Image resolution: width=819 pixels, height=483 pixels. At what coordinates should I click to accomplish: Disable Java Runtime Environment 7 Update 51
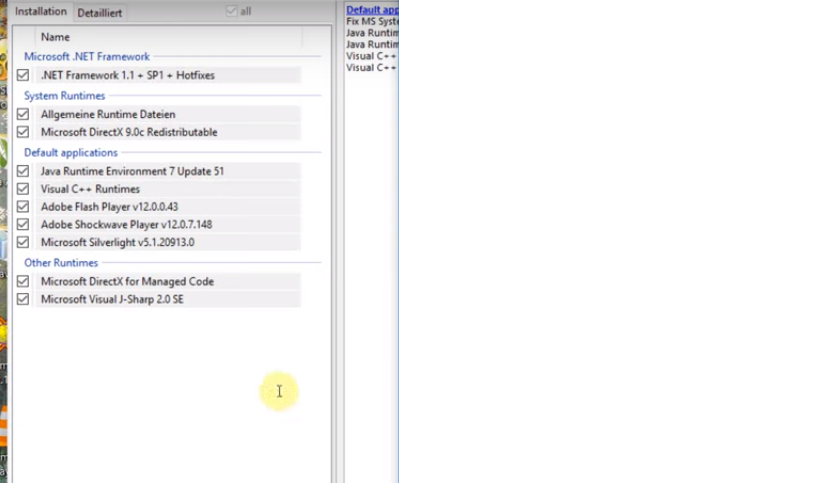point(23,171)
